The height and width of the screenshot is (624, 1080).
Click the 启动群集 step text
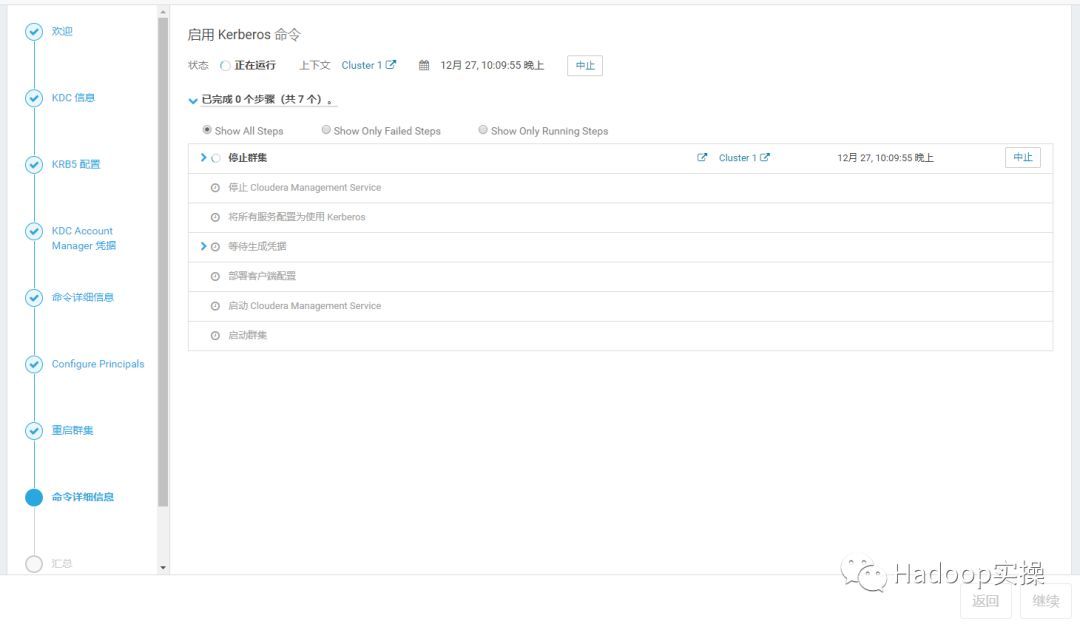247,335
